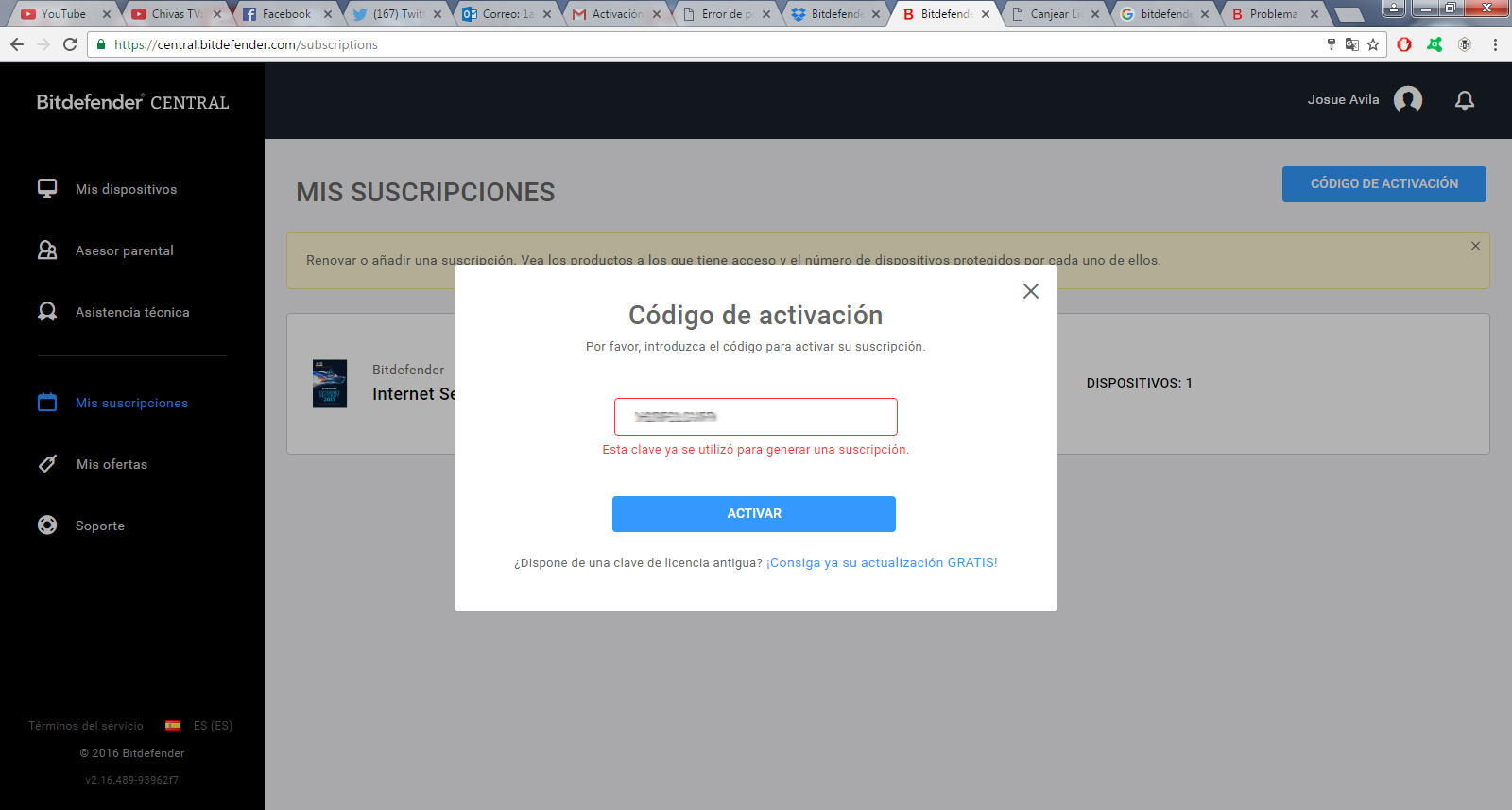Switch to the Gmail Activación tab
Screen dimensions: 1512x810
[616, 14]
